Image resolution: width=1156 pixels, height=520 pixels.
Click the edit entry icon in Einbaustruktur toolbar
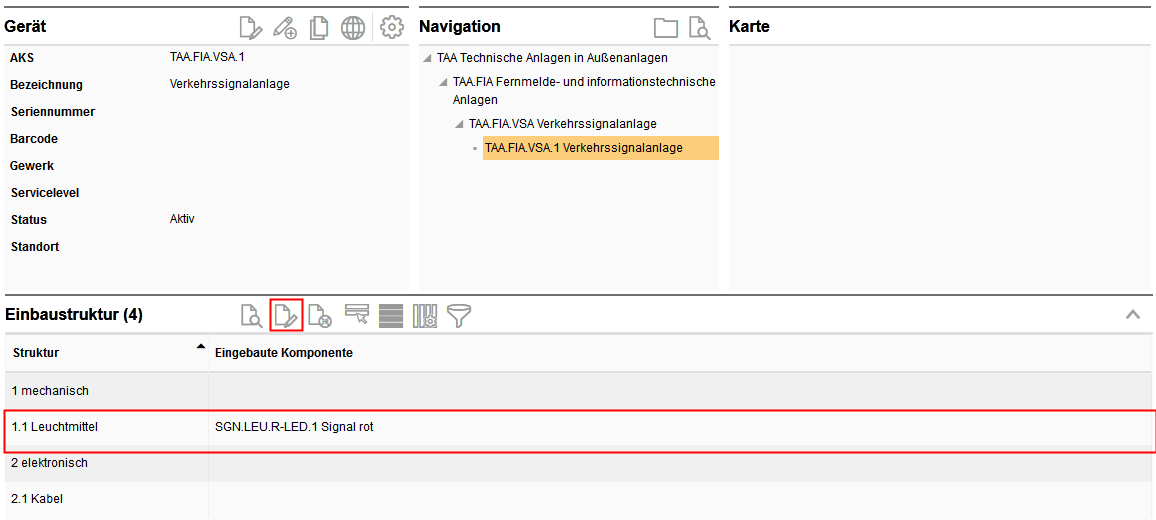point(286,316)
